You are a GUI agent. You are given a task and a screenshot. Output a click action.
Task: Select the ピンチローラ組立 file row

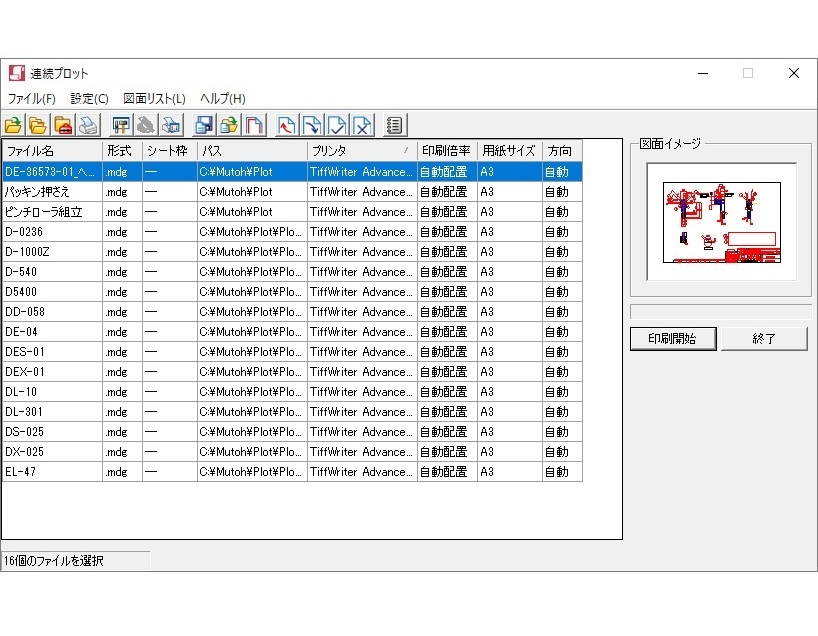point(292,212)
